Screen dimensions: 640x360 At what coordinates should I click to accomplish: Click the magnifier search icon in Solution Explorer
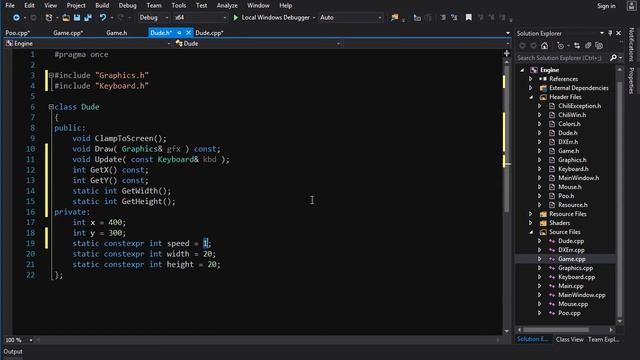[613, 58]
